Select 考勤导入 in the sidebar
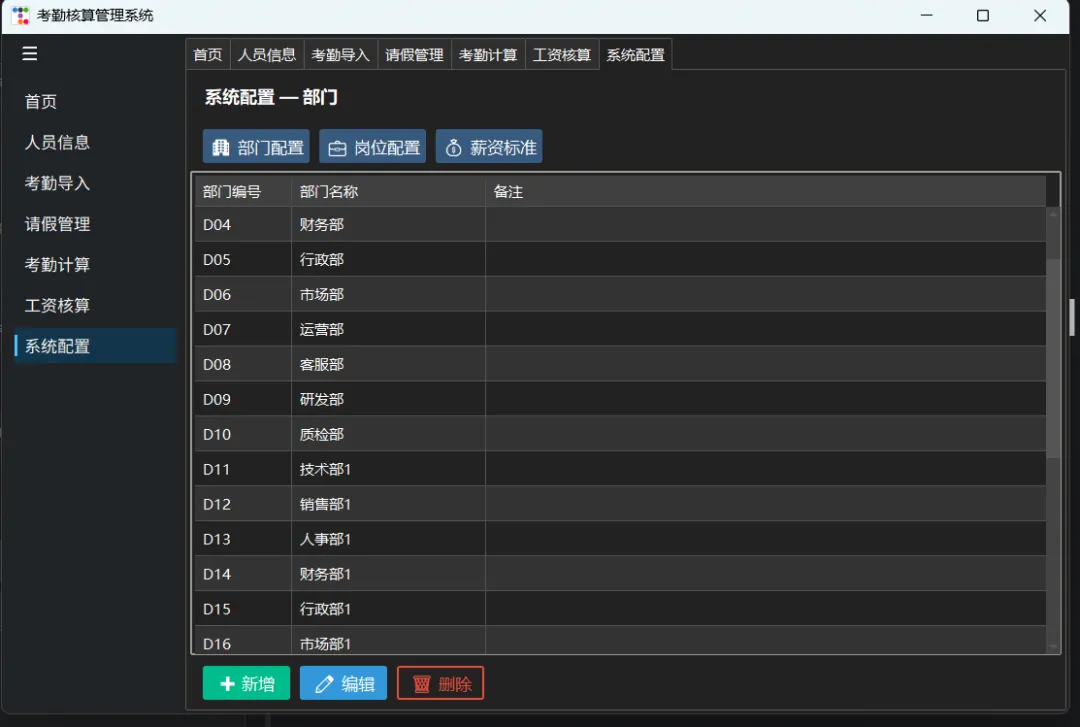The image size is (1080, 727). click(x=95, y=183)
